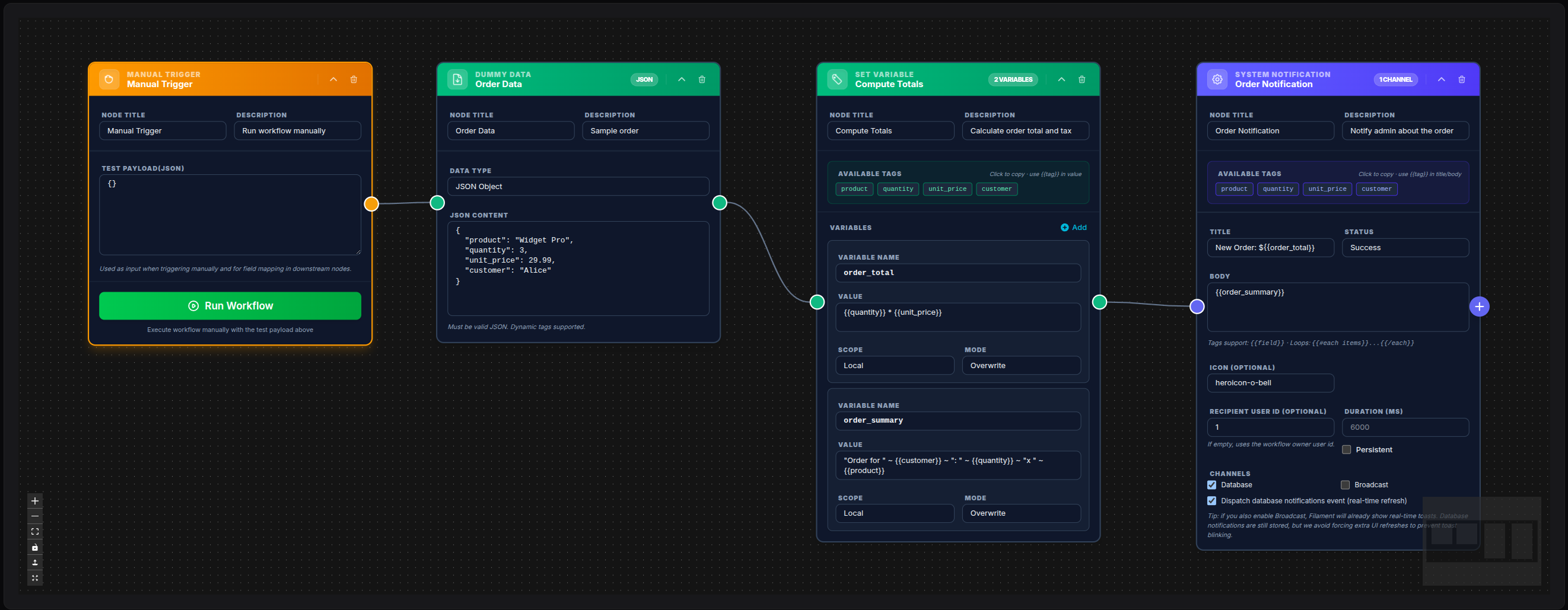Click the zoom in icon on canvas toolbar
This screenshot has height=610, width=1568.
34,500
